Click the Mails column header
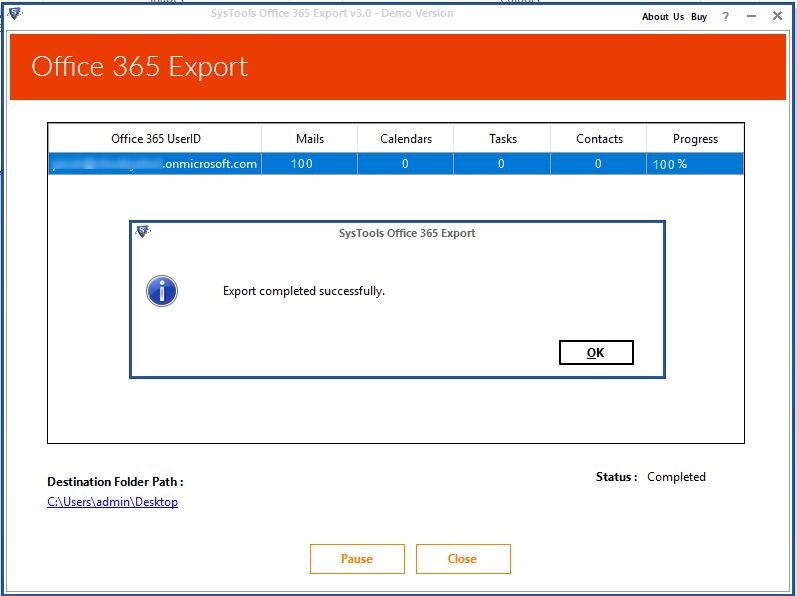 [x=310, y=139]
